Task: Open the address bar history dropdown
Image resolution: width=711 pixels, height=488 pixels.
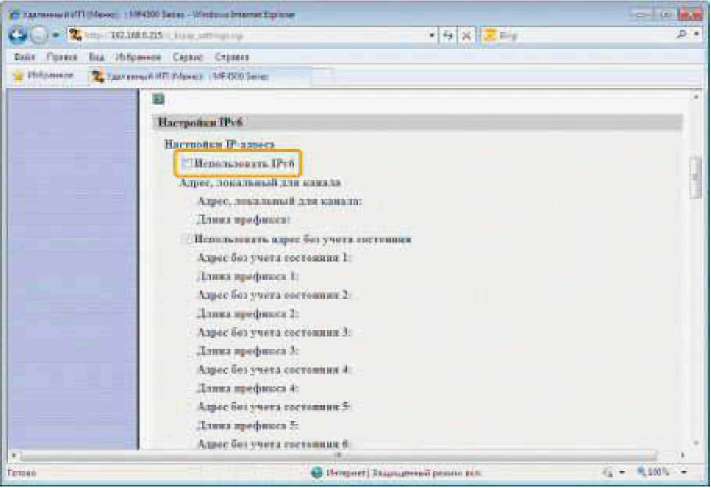Action: (431, 35)
